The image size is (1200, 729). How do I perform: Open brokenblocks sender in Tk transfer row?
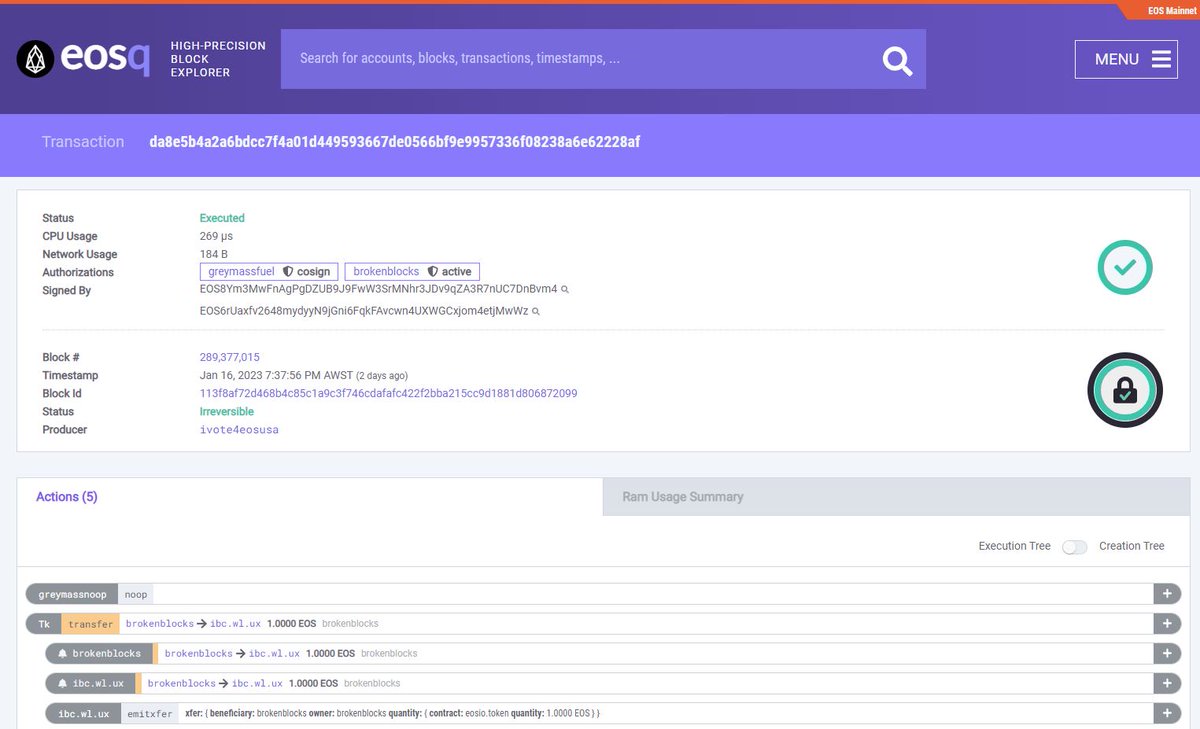pyautogui.click(x=160, y=623)
